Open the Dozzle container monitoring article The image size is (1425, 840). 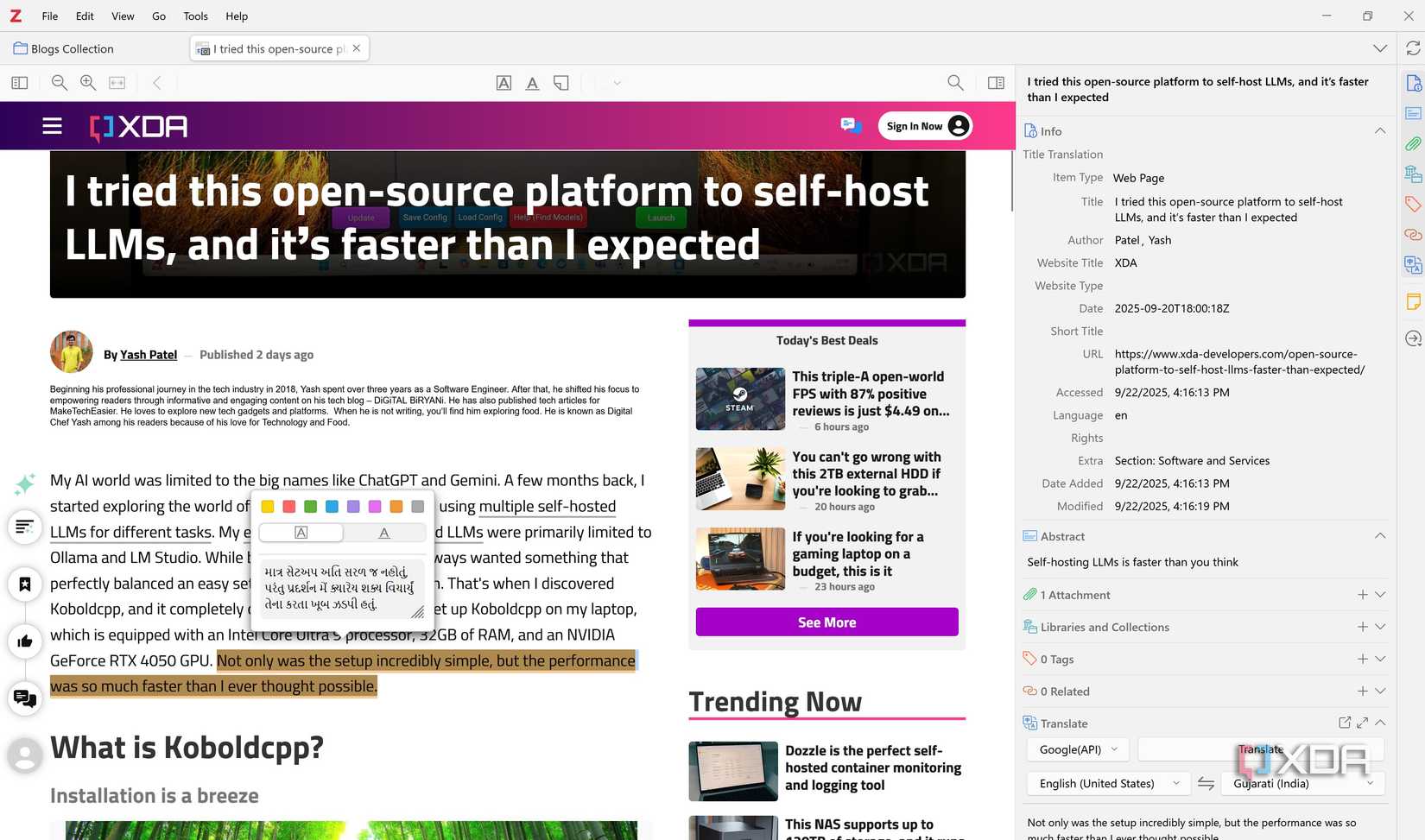click(872, 767)
